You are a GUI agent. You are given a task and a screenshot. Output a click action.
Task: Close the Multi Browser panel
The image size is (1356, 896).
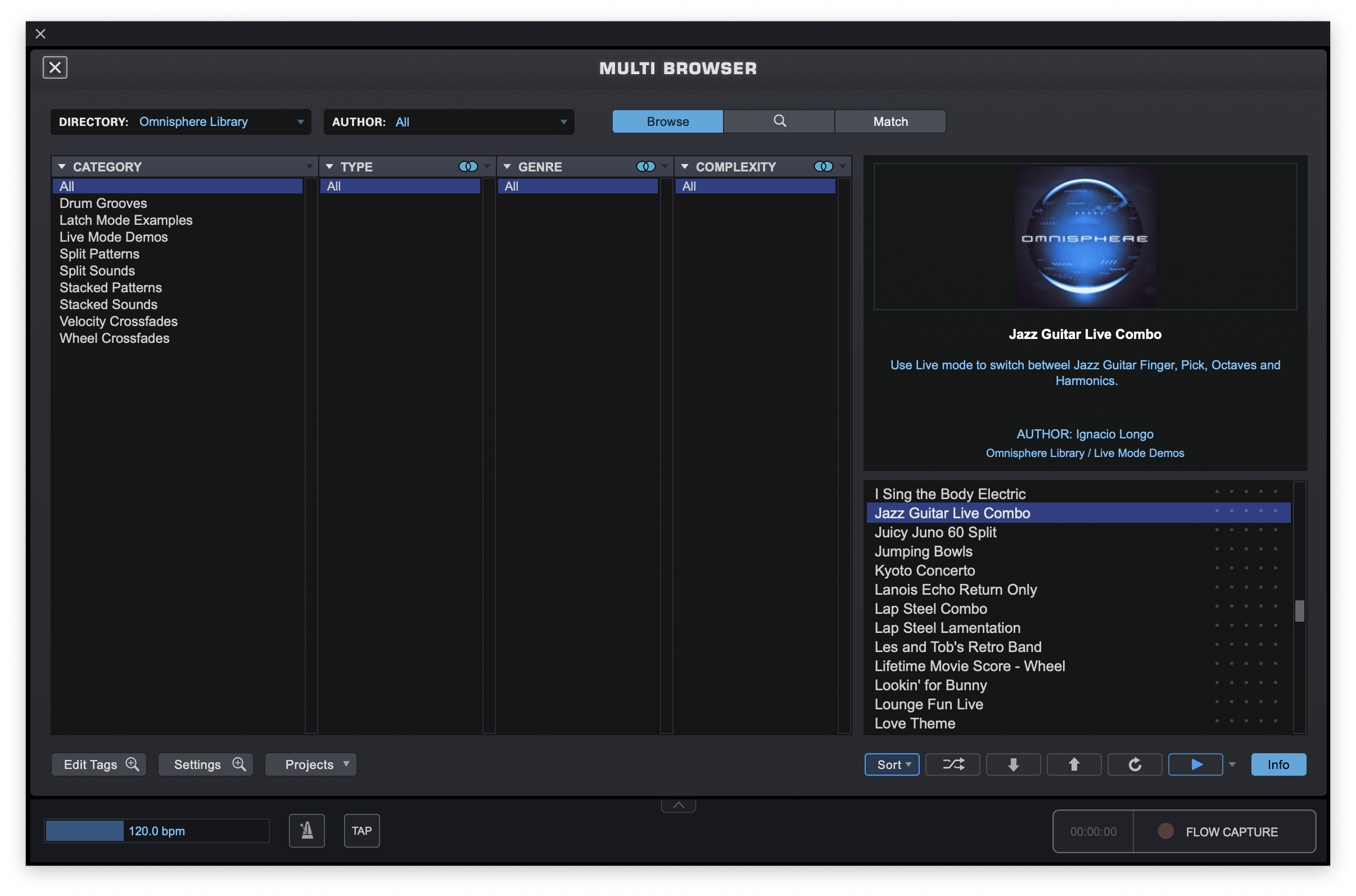(x=55, y=67)
